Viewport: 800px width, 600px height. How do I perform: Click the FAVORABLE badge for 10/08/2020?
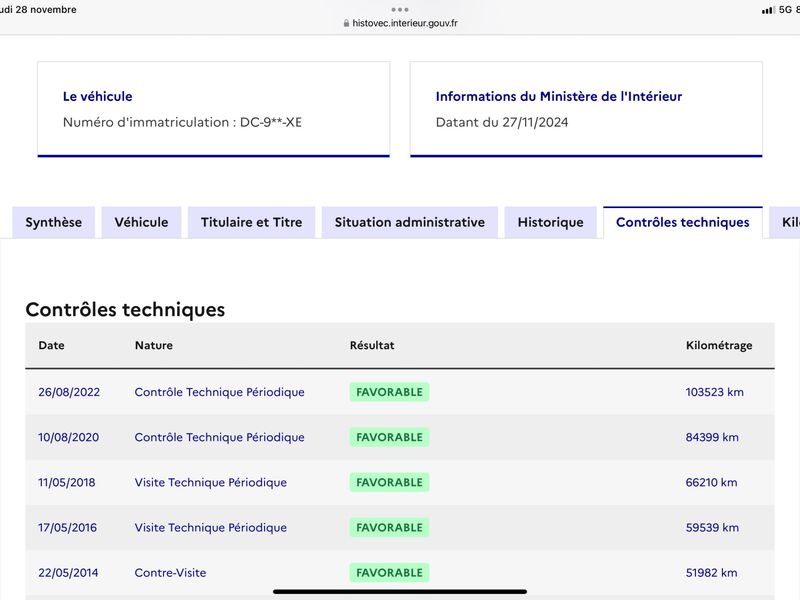(x=389, y=437)
